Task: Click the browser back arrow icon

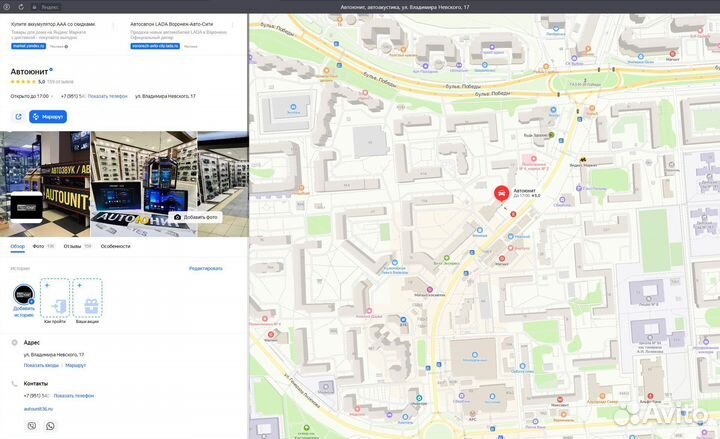Action: click(x=7, y=7)
